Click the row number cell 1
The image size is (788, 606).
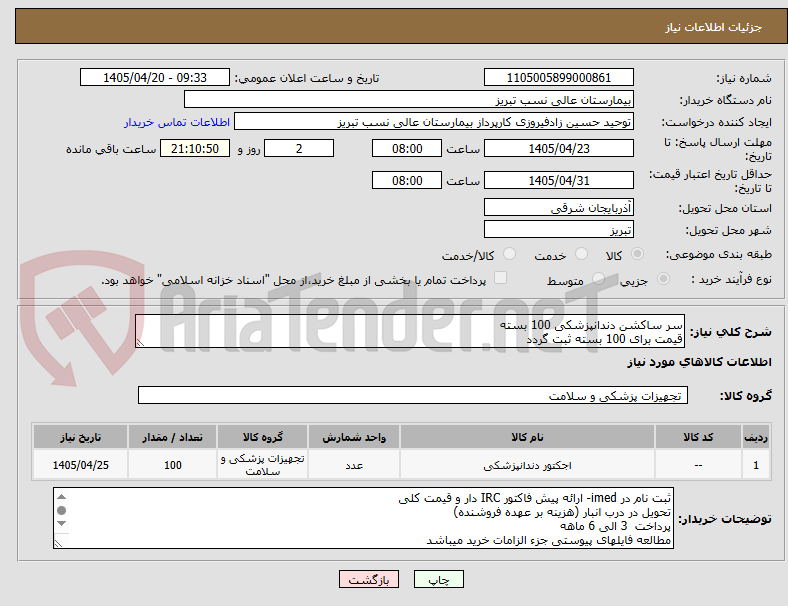click(755, 465)
